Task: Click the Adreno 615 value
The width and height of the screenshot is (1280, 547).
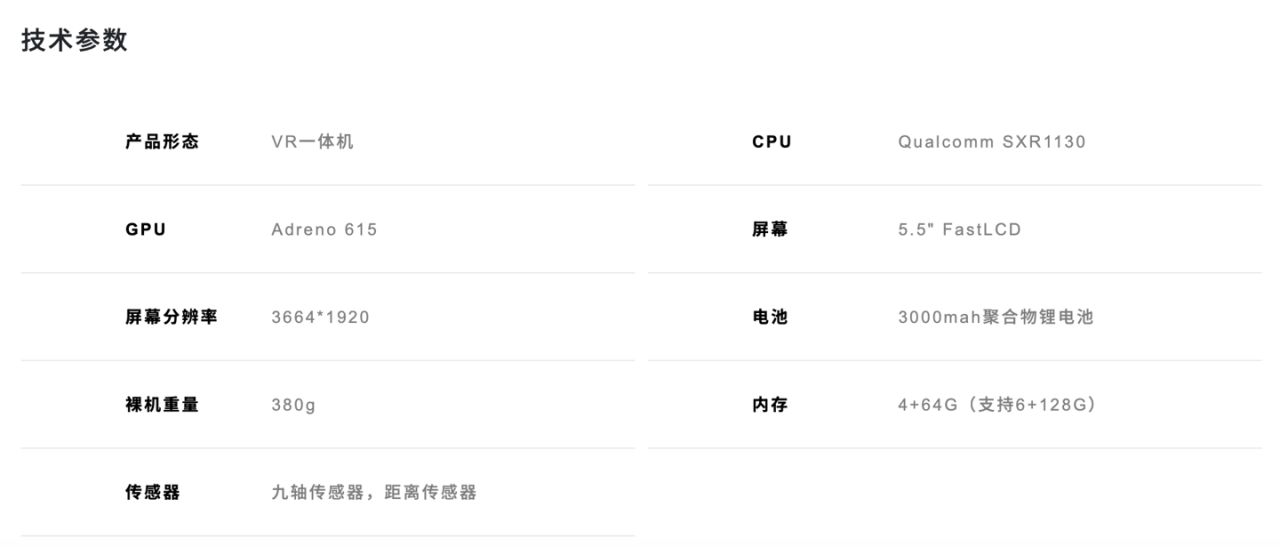Action: pos(324,230)
